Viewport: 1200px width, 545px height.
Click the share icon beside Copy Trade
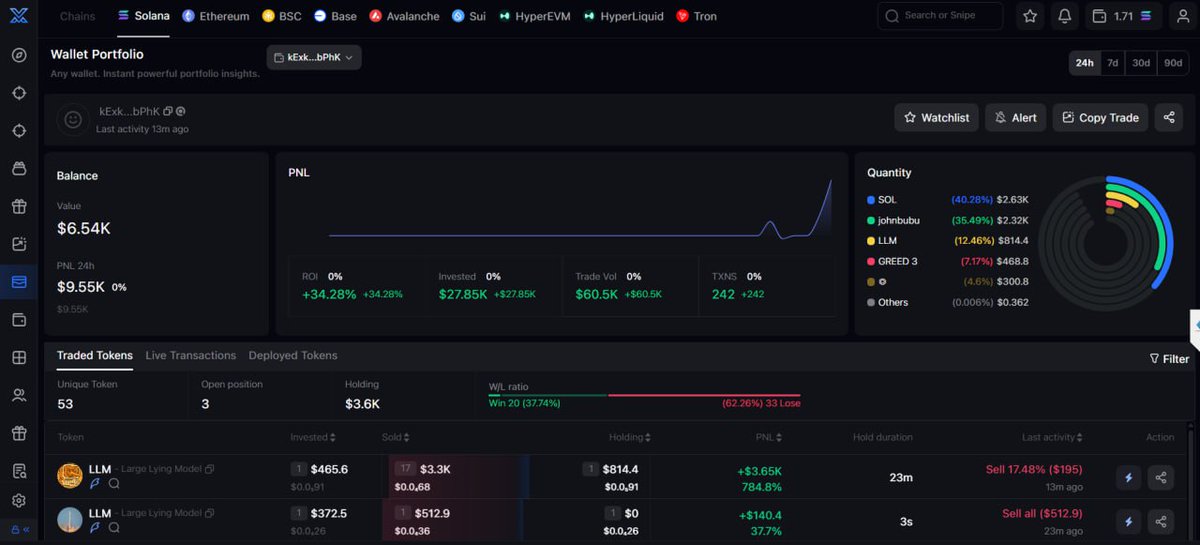(x=1169, y=117)
